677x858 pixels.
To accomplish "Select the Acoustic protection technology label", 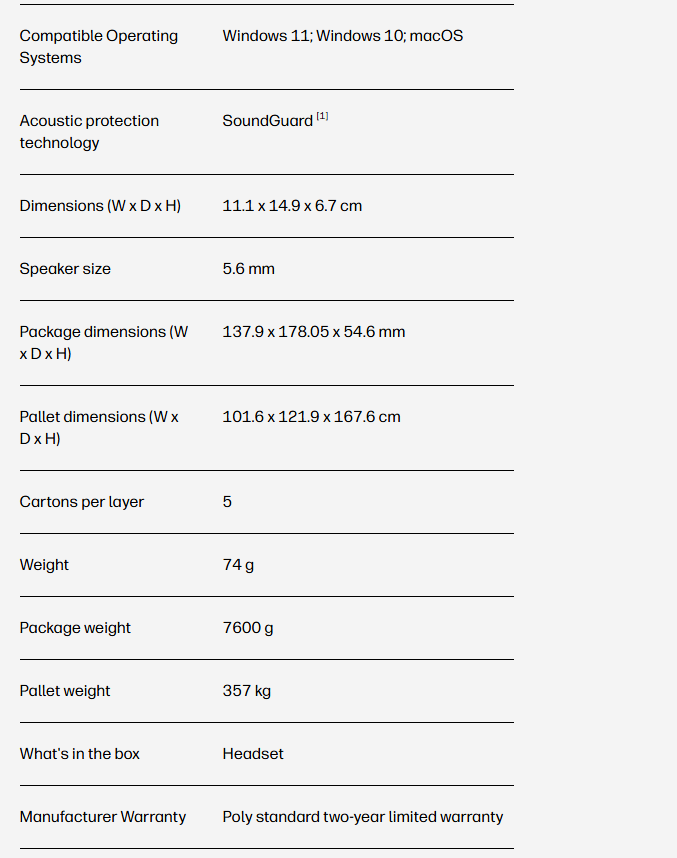I will 89,132.
